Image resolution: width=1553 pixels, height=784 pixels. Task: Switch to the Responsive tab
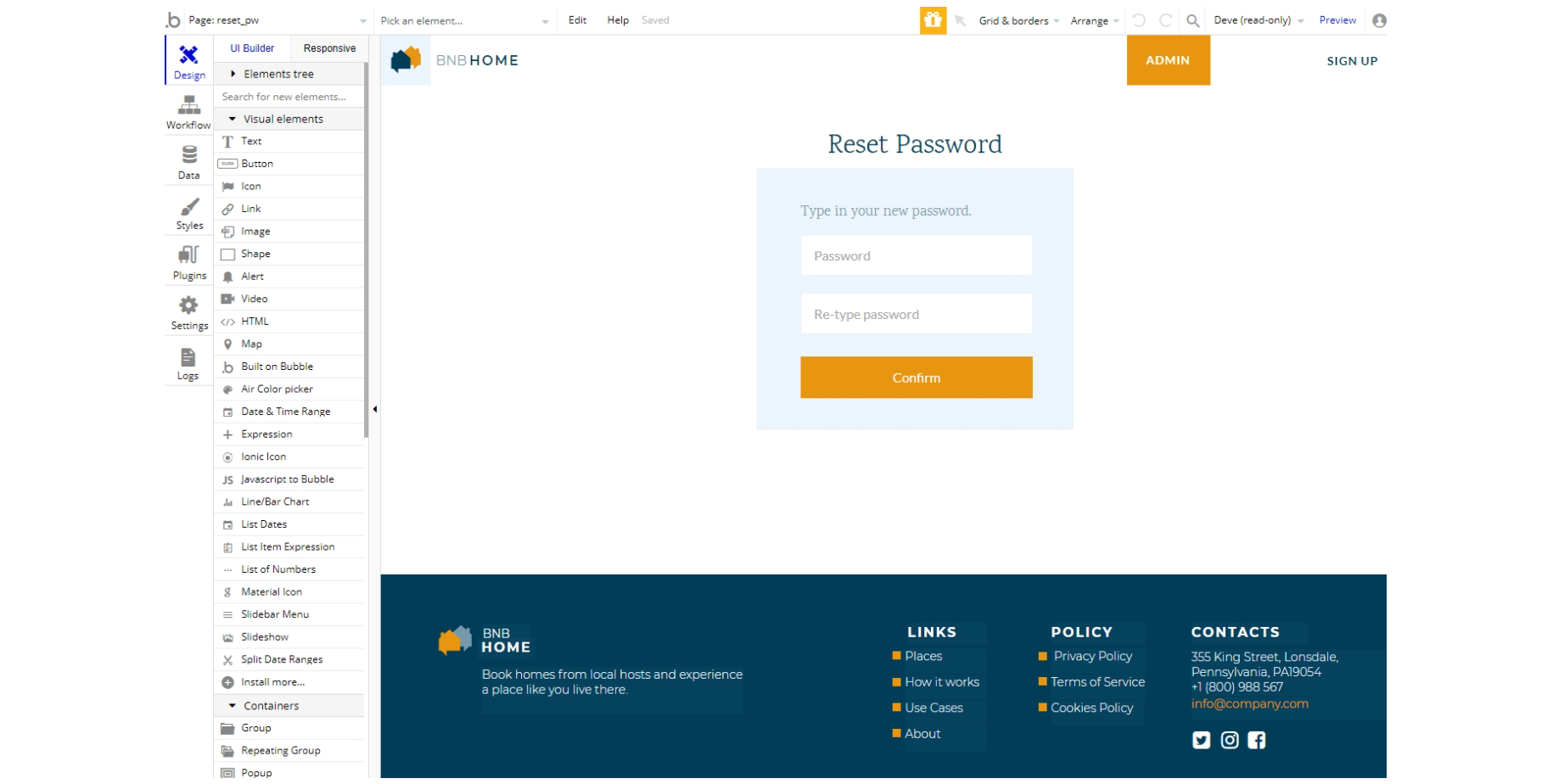[329, 48]
